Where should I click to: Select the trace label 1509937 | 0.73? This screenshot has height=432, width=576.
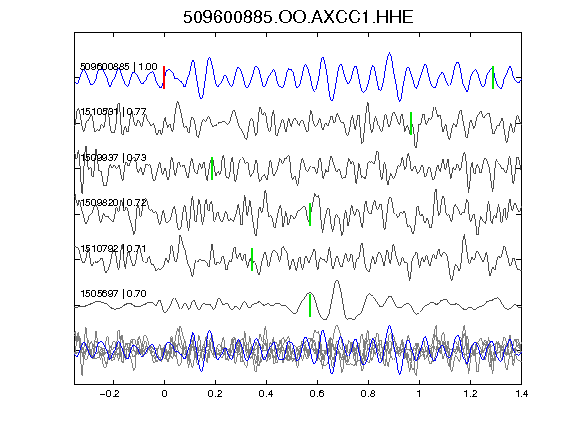(x=114, y=158)
